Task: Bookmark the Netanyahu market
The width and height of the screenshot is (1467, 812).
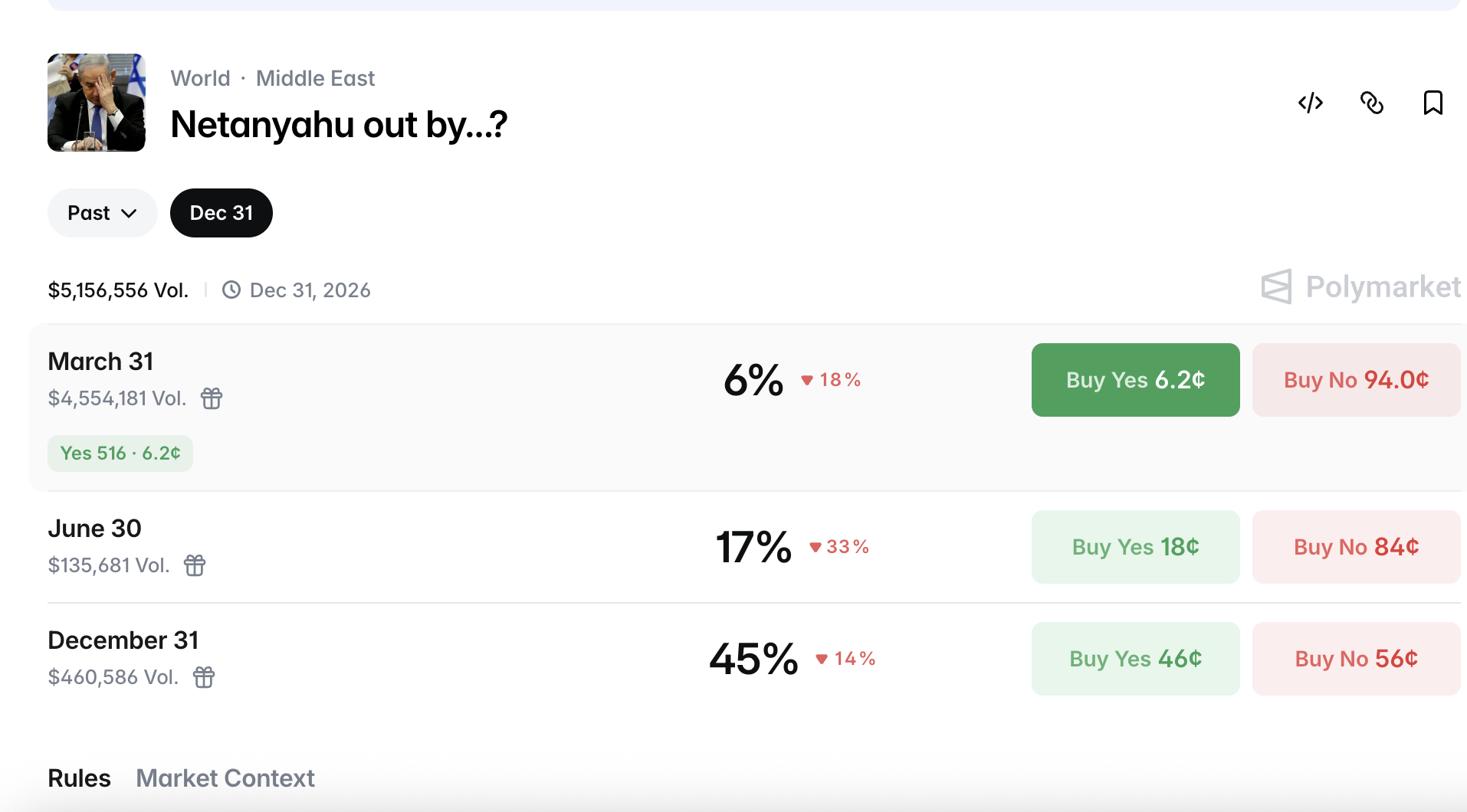Action: pos(1433,103)
